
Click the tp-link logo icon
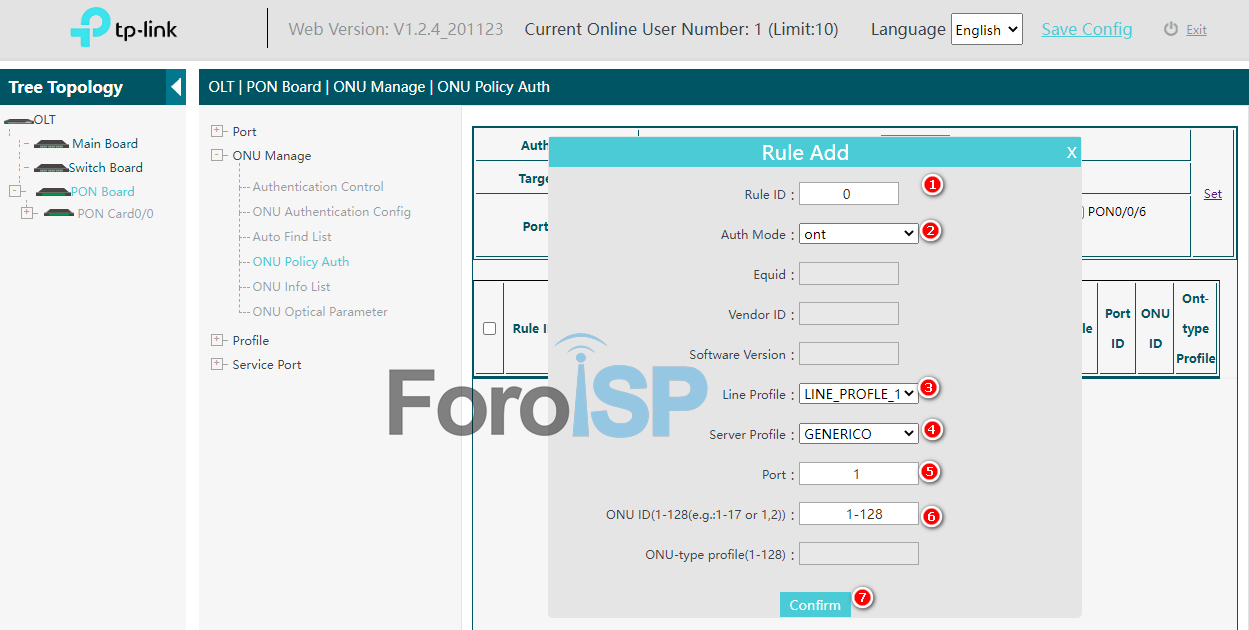click(90, 29)
